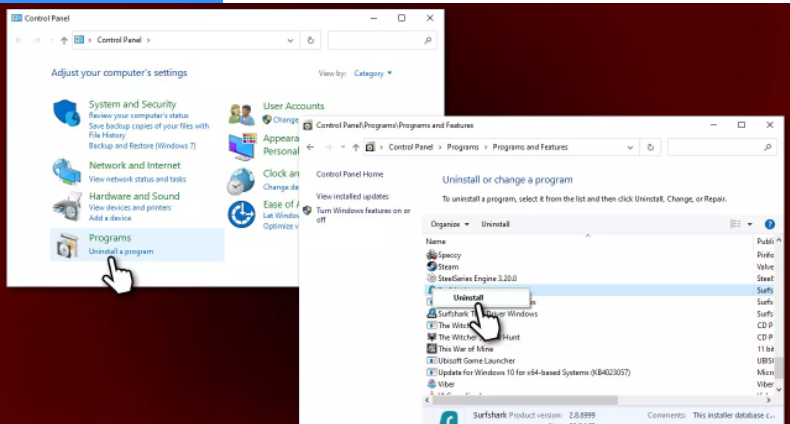The width and height of the screenshot is (790, 424).
Task: Click the horizontal scrollbar right arrow
Action: click(768, 400)
